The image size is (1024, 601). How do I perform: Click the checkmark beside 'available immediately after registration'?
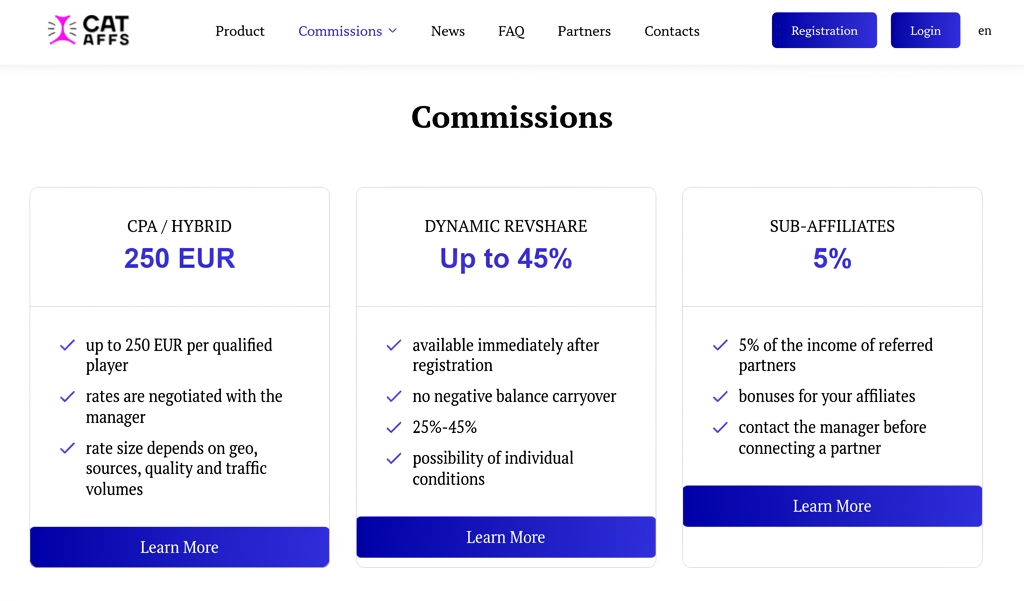tap(394, 345)
